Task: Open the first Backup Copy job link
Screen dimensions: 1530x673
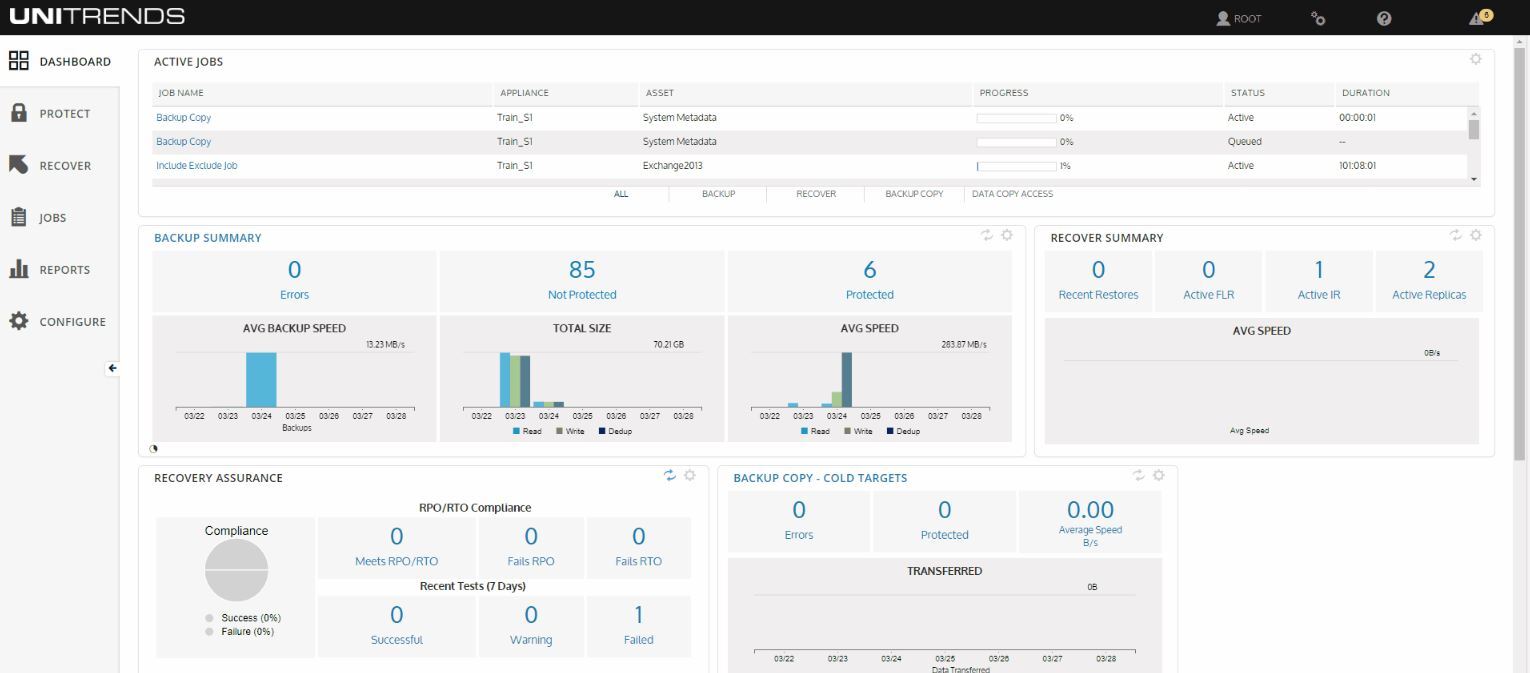Action: pos(183,117)
